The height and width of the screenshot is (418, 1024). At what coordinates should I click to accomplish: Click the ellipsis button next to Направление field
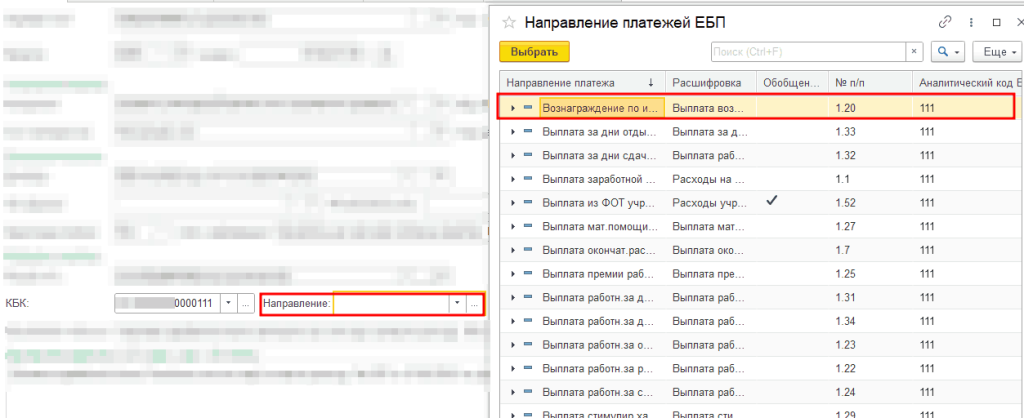[x=474, y=304]
